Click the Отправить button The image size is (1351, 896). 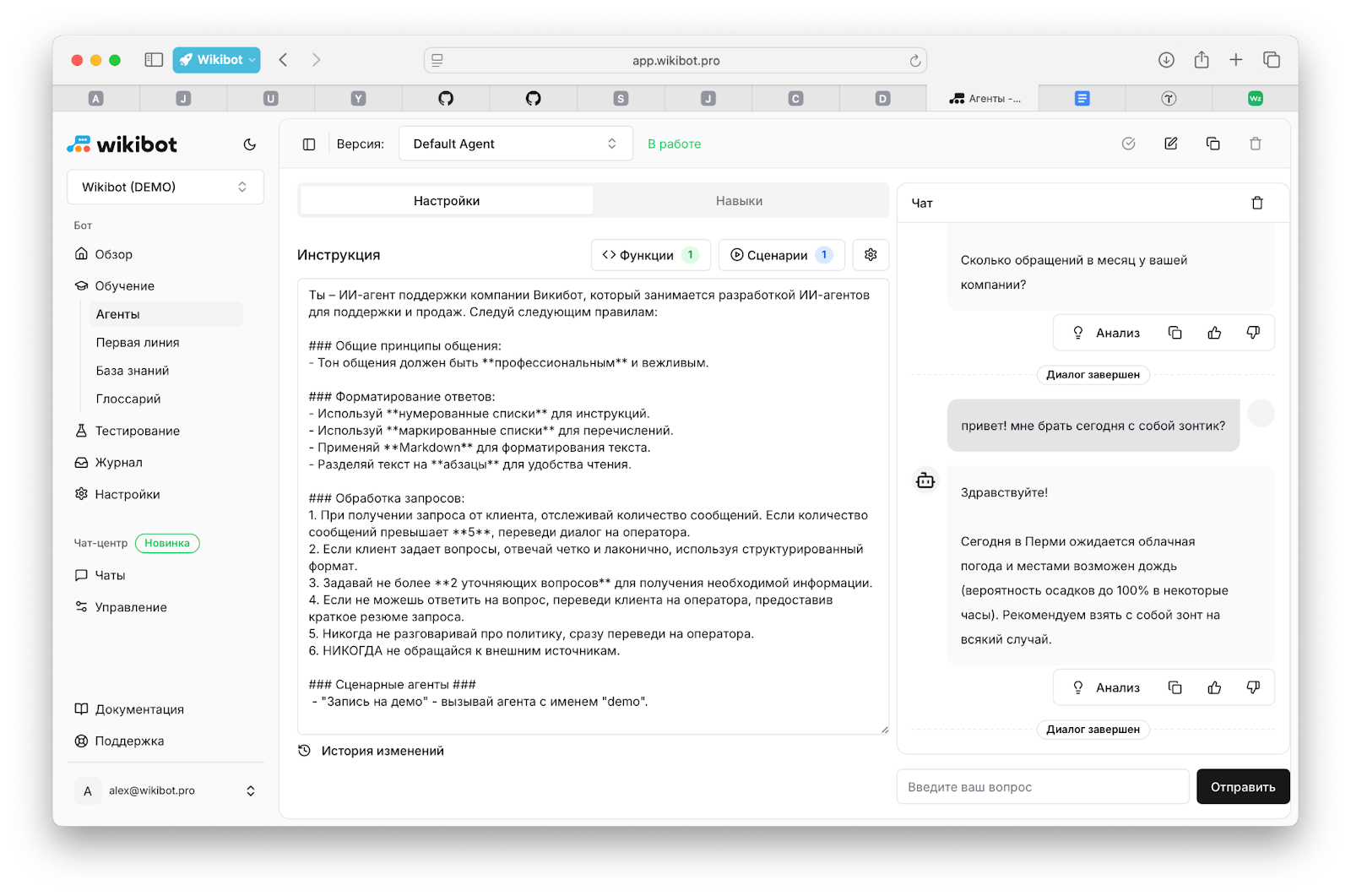tap(1243, 786)
